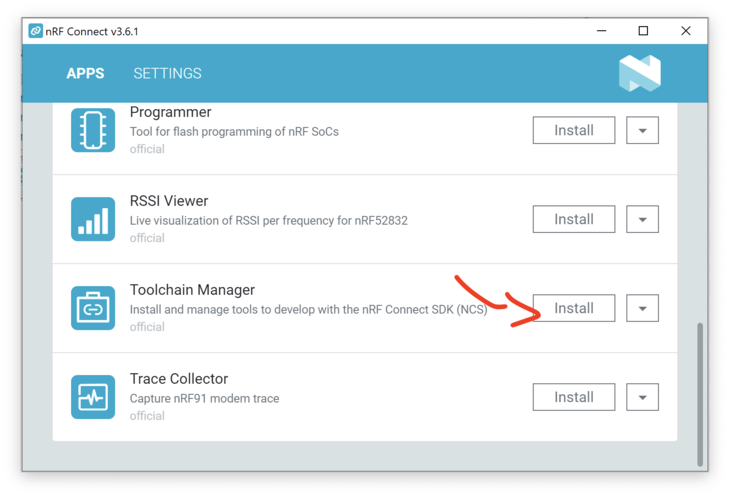Install the RSSI Viewer app
The image size is (730, 497).
(x=574, y=219)
